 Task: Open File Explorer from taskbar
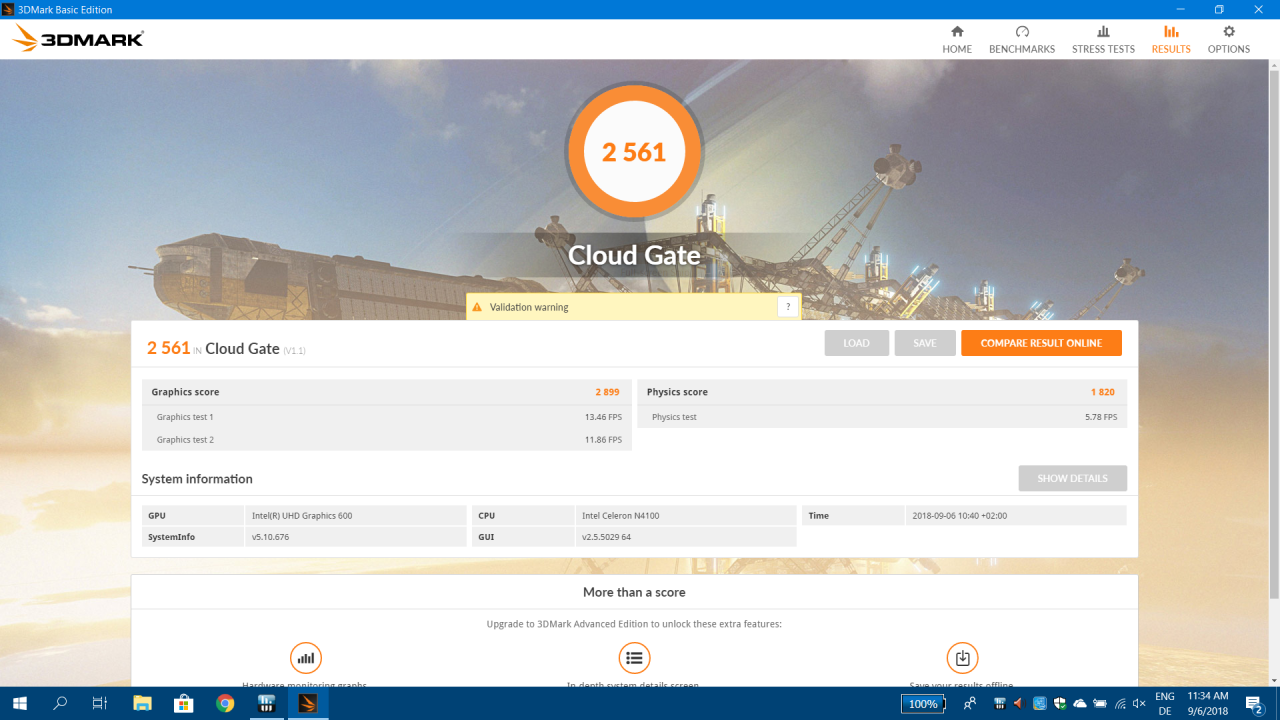(x=142, y=703)
